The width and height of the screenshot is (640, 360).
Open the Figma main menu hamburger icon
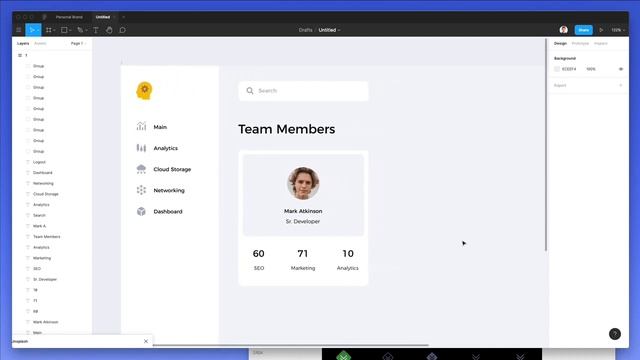pyautogui.click(x=19, y=30)
